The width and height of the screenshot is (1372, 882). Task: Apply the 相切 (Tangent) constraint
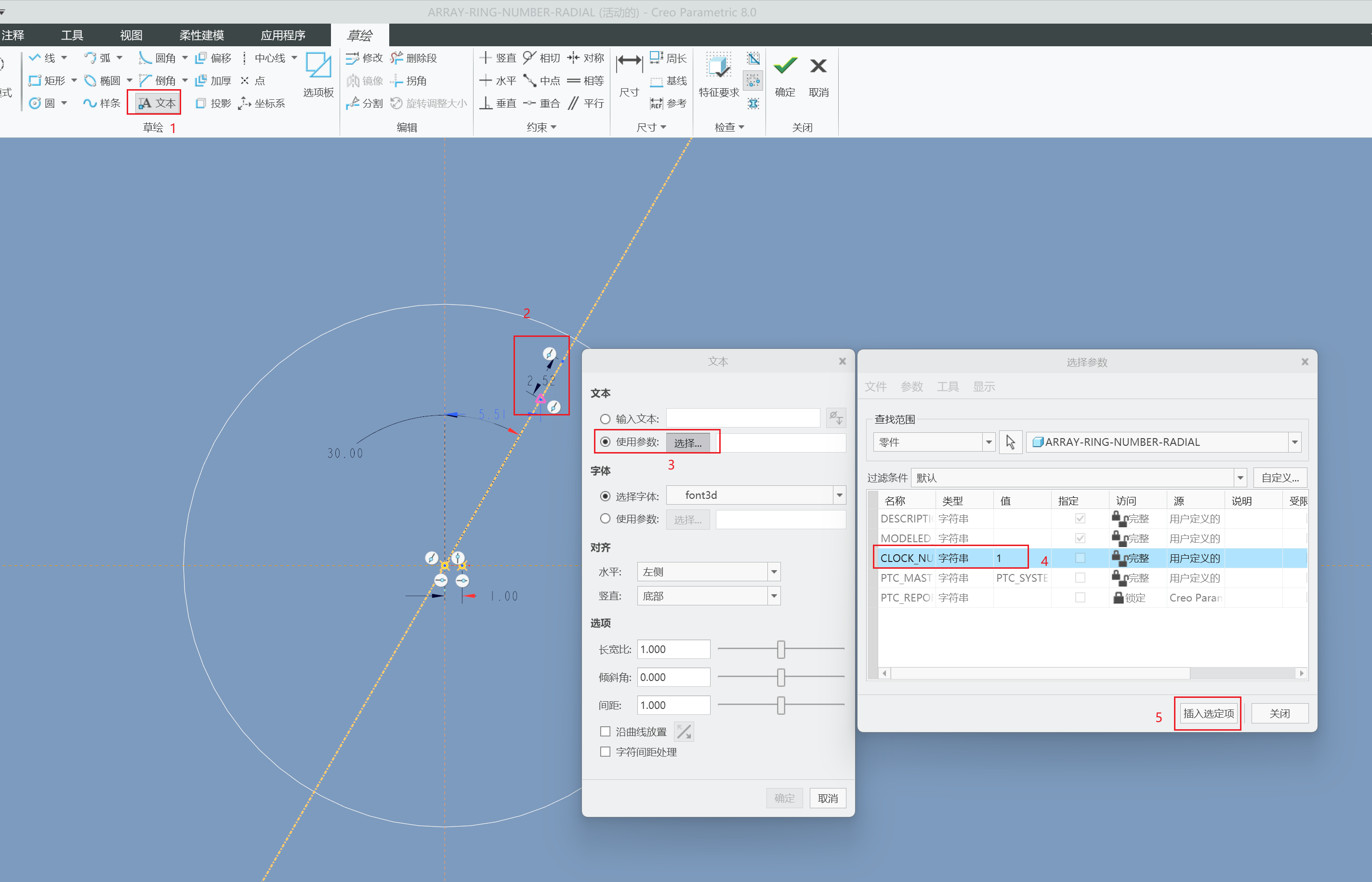point(541,58)
